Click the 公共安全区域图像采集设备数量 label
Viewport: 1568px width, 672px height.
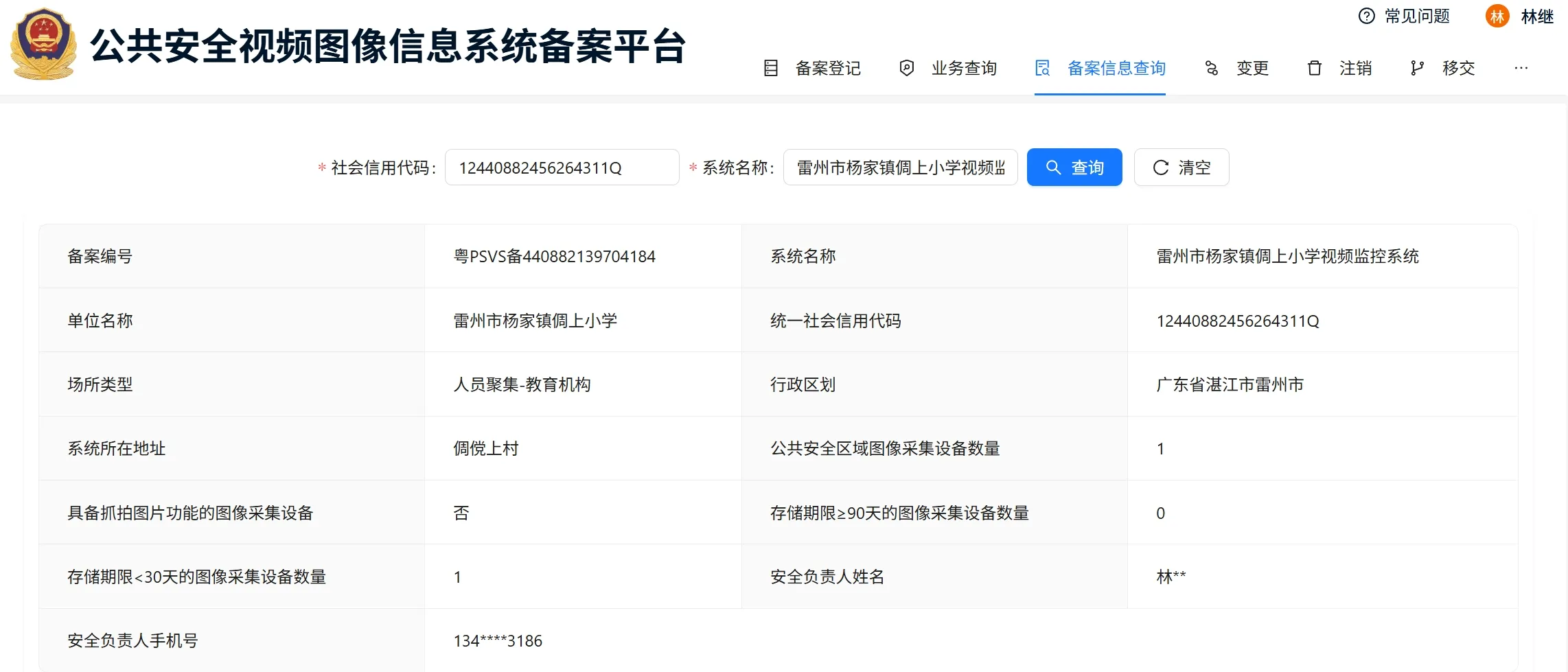pos(885,448)
